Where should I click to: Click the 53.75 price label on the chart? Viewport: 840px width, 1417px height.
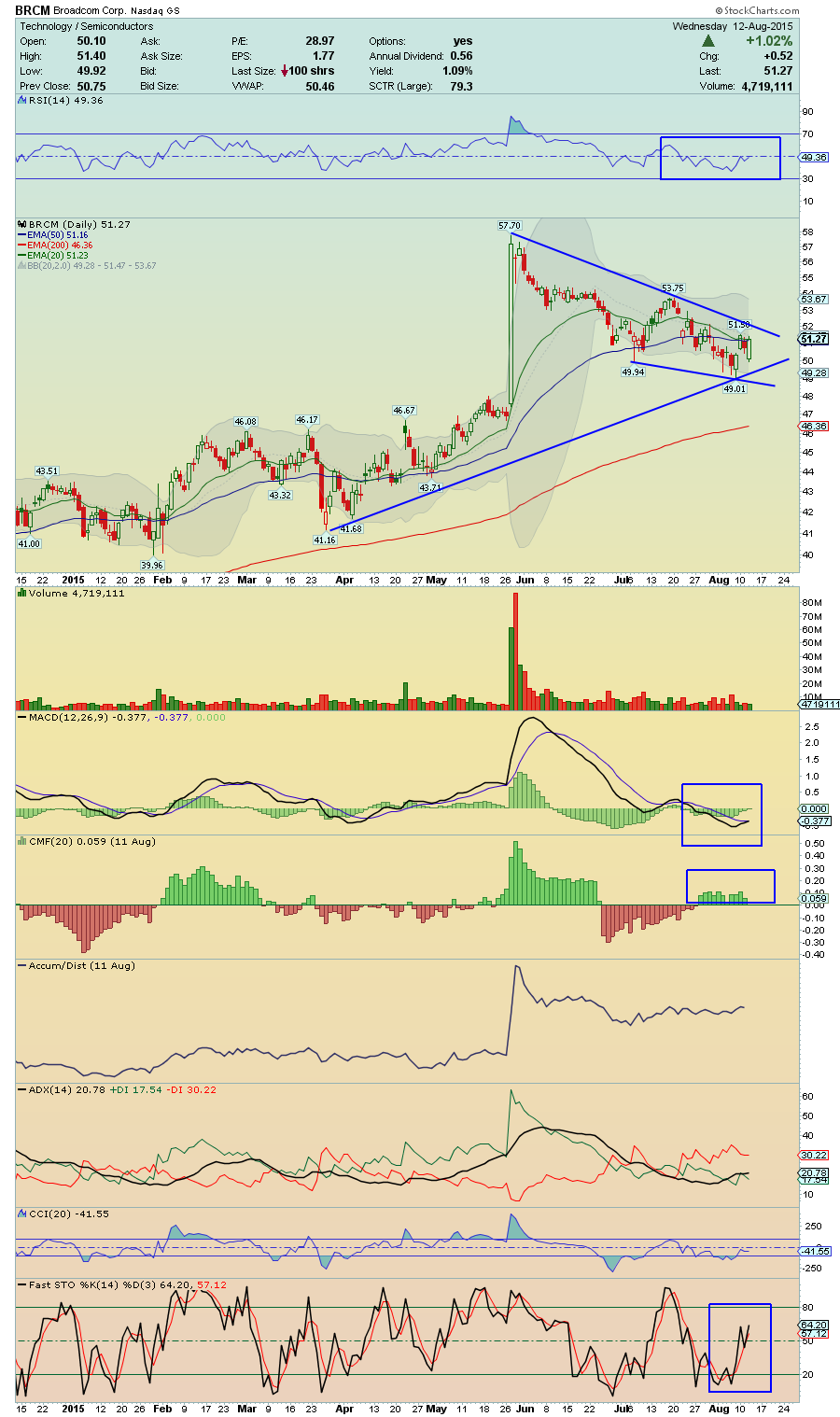673,288
